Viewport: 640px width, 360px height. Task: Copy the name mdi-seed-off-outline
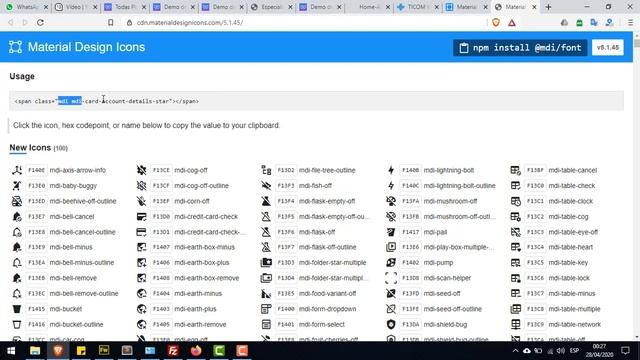tap(453, 309)
